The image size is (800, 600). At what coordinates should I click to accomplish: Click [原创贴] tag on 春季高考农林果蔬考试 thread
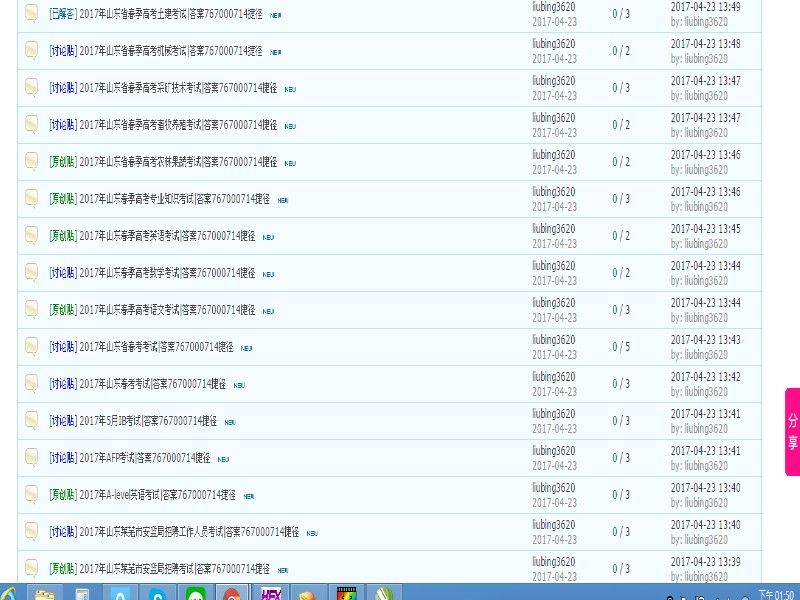point(63,161)
